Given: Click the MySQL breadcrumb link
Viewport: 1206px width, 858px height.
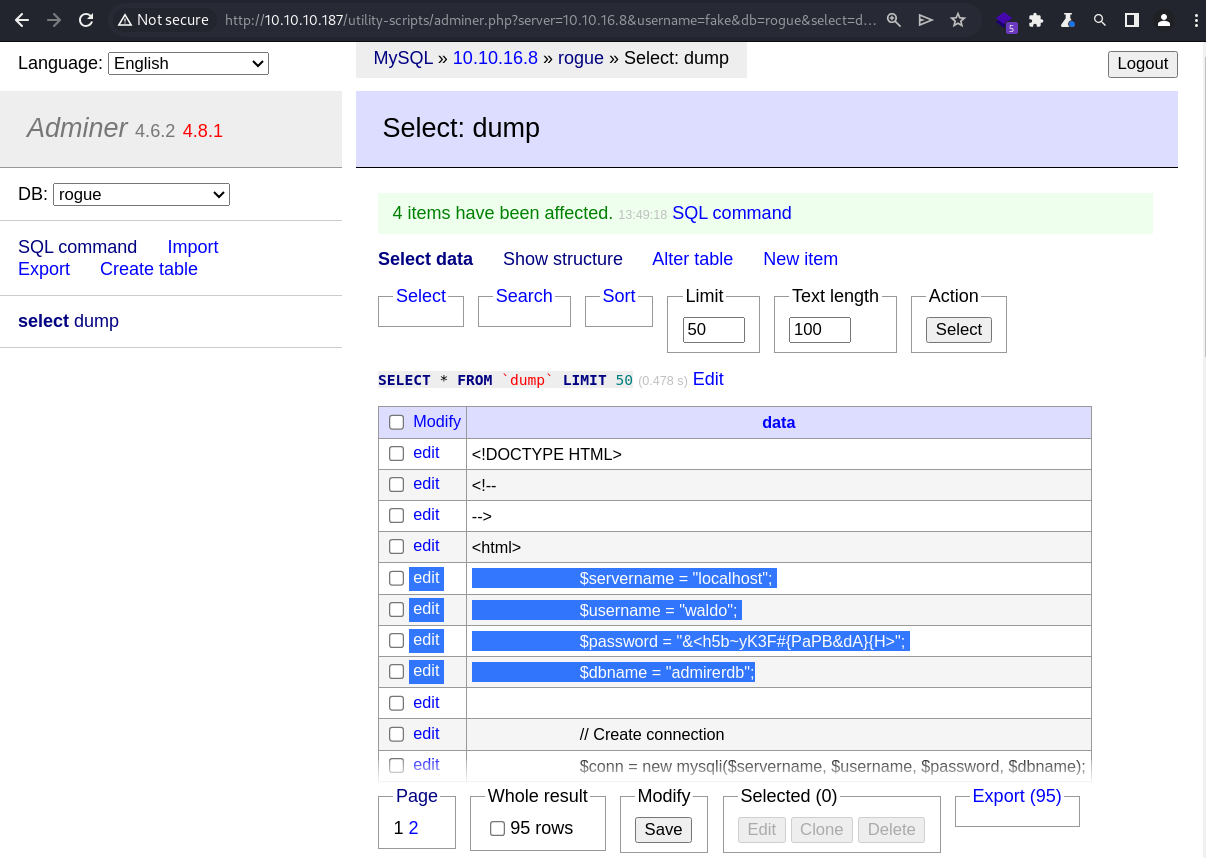Looking at the screenshot, I should 403,58.
